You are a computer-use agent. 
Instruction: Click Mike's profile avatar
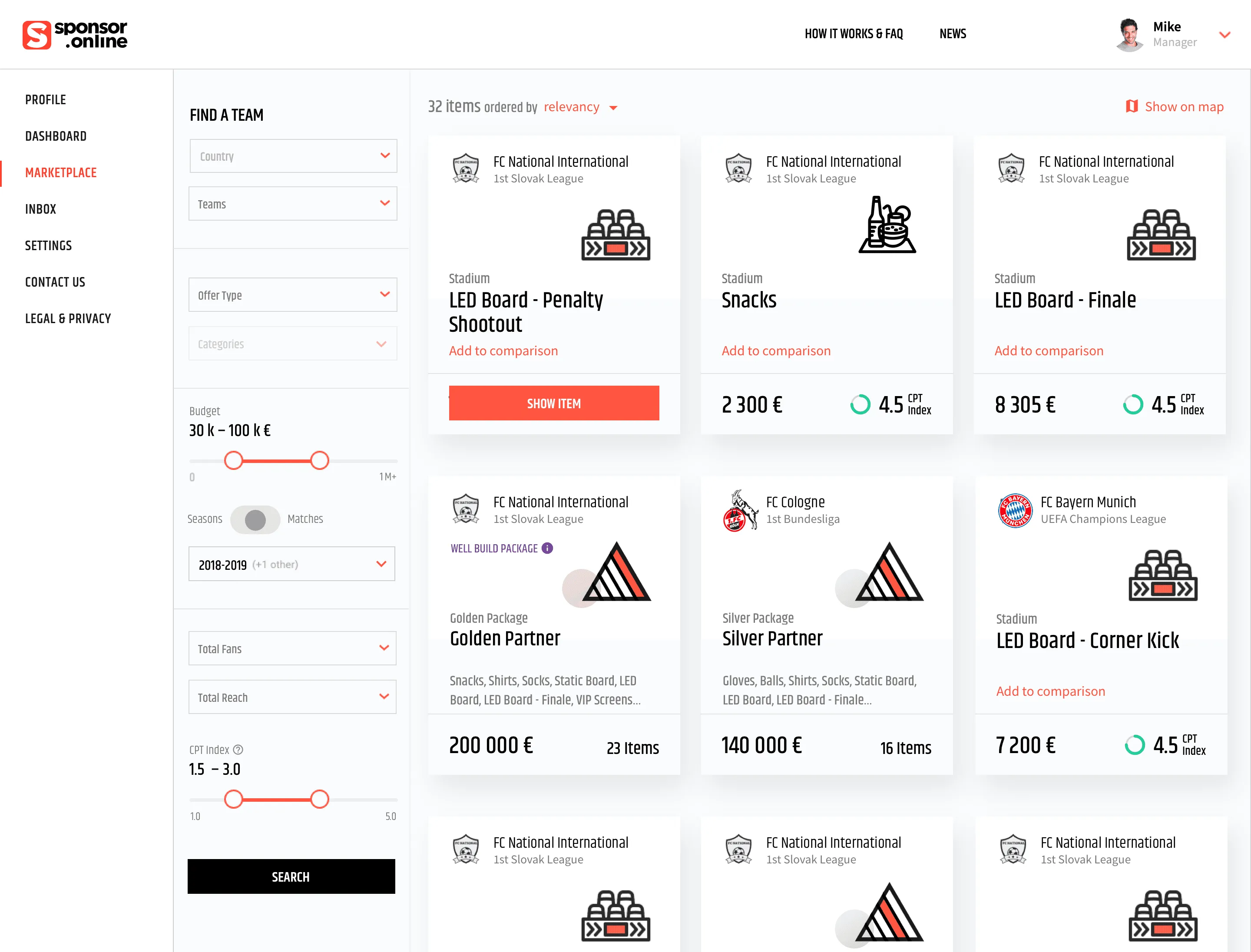click(1129, 35)
